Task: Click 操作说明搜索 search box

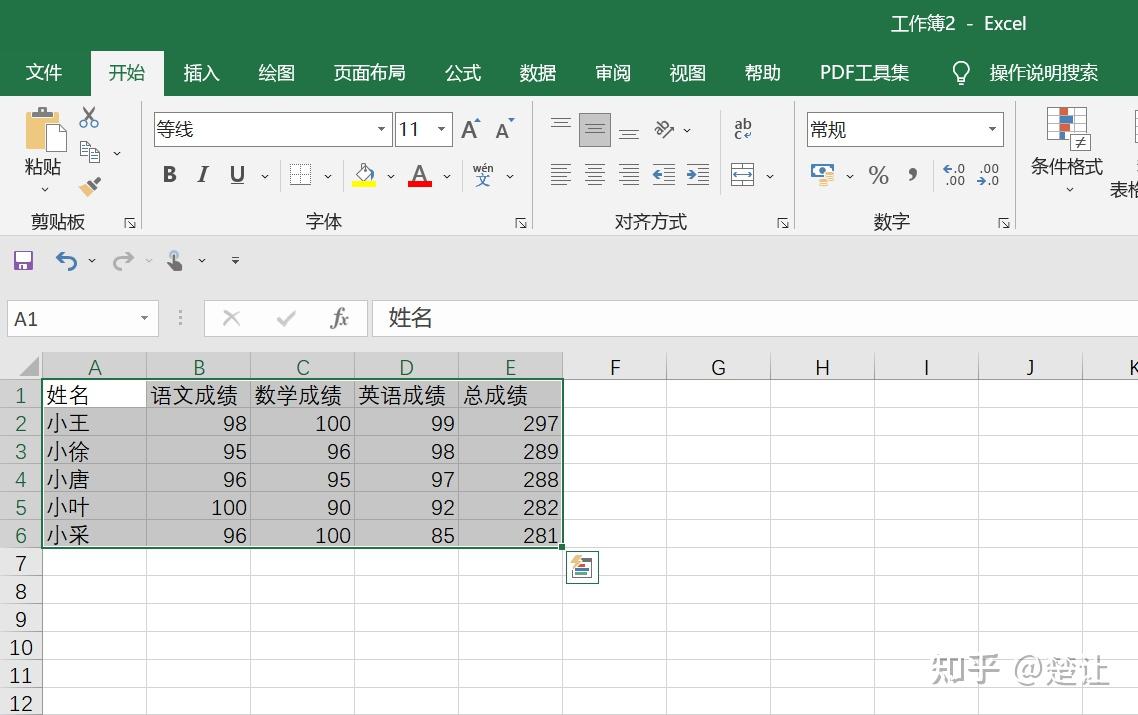Action: pos(1043,73)
